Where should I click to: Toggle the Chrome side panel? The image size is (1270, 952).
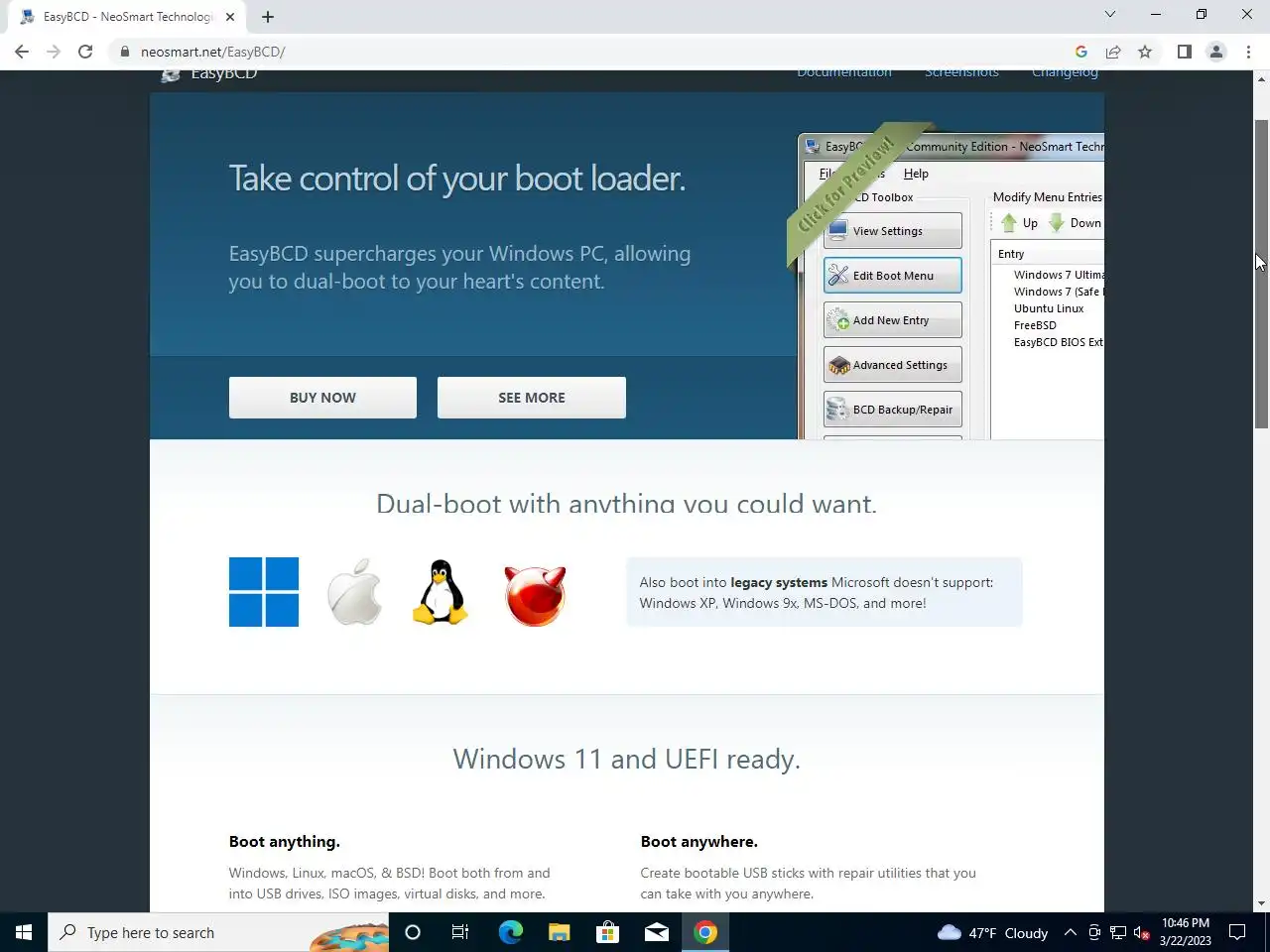[1185, 52]
